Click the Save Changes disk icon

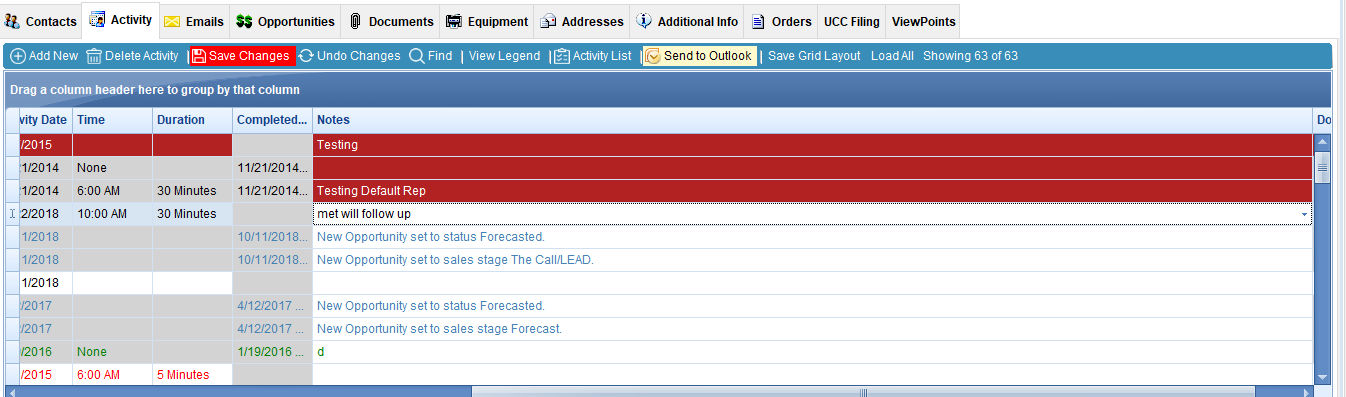pos(198,56)
